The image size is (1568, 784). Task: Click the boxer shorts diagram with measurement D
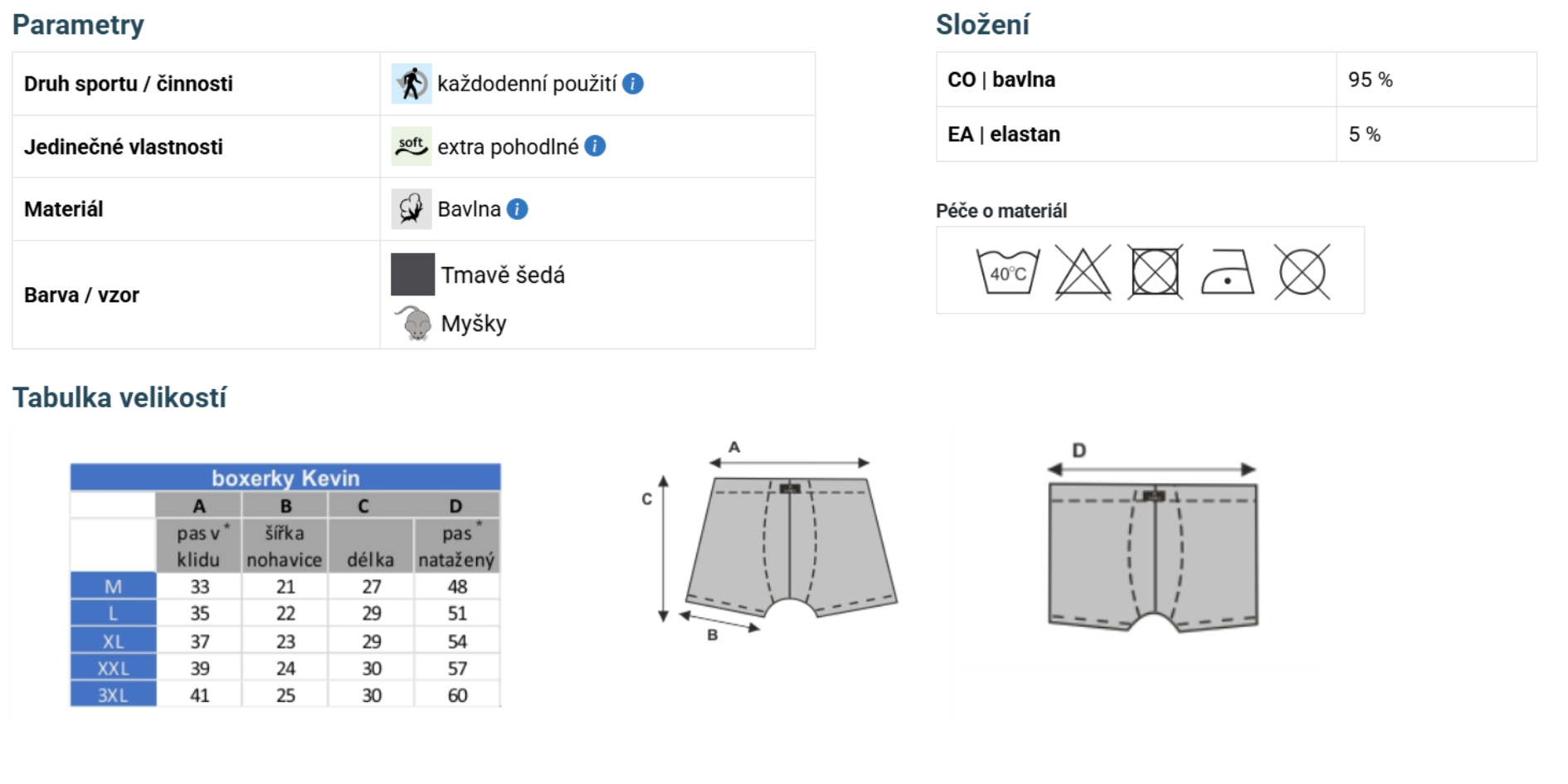1152,539
